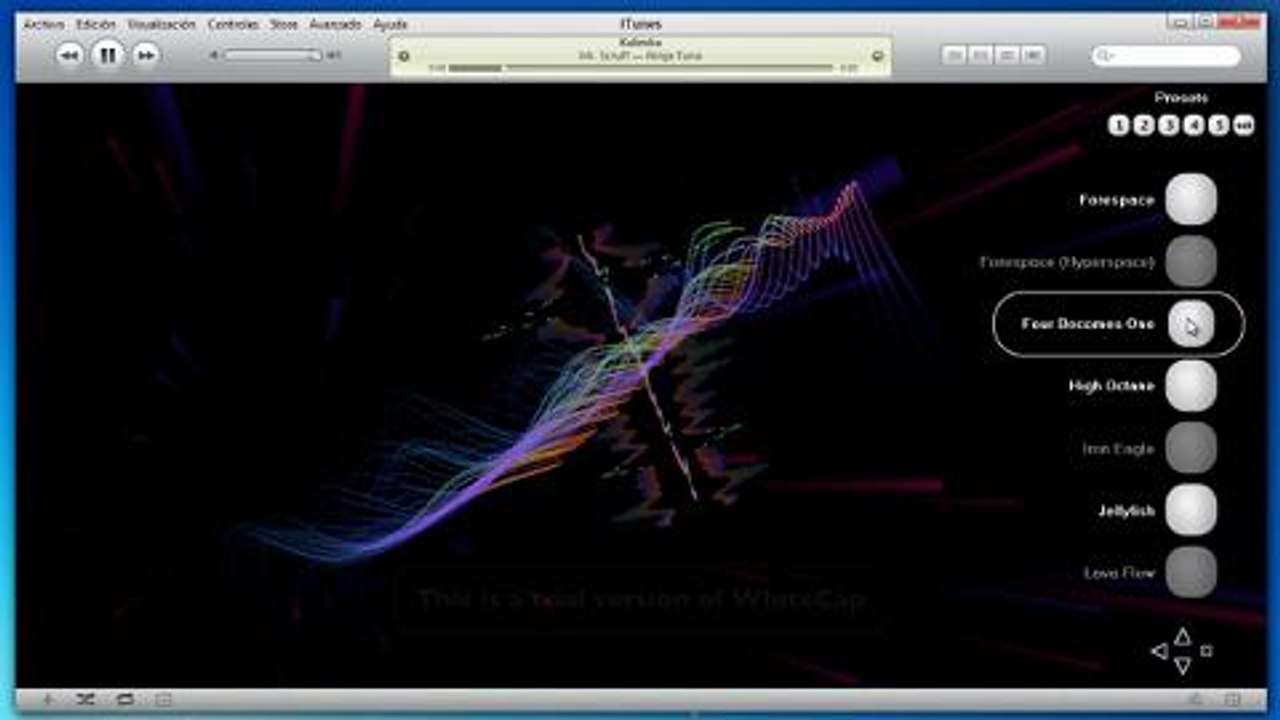Click the up arrow in visualizer navigation
The height and width of the screenshot is (720, 1280).
click(1182, 636)
